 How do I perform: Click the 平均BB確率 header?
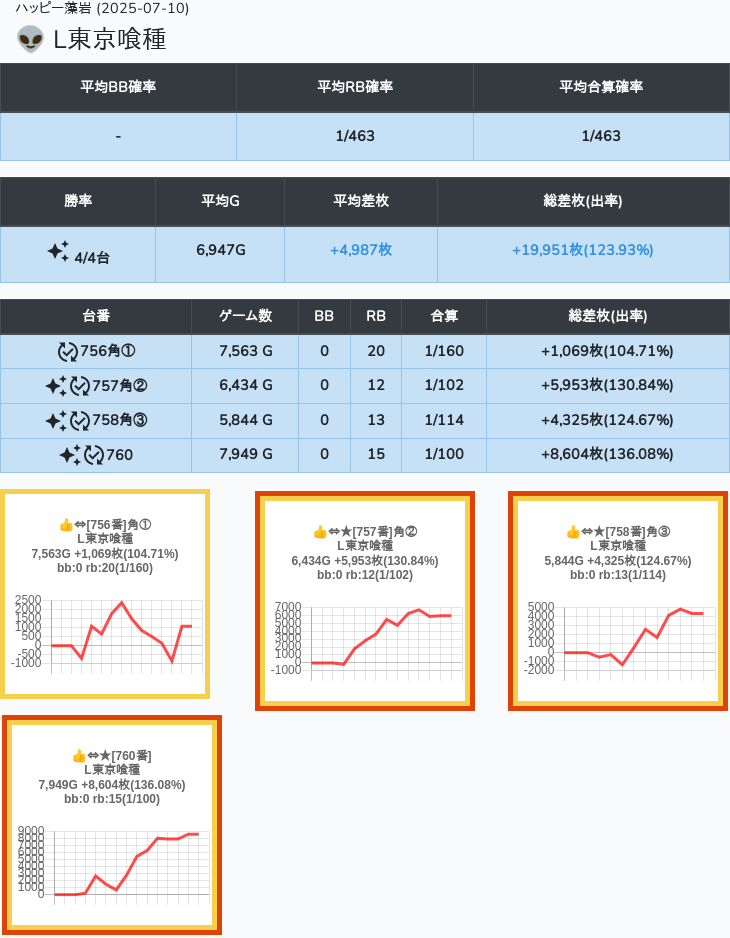pos(118,87)
